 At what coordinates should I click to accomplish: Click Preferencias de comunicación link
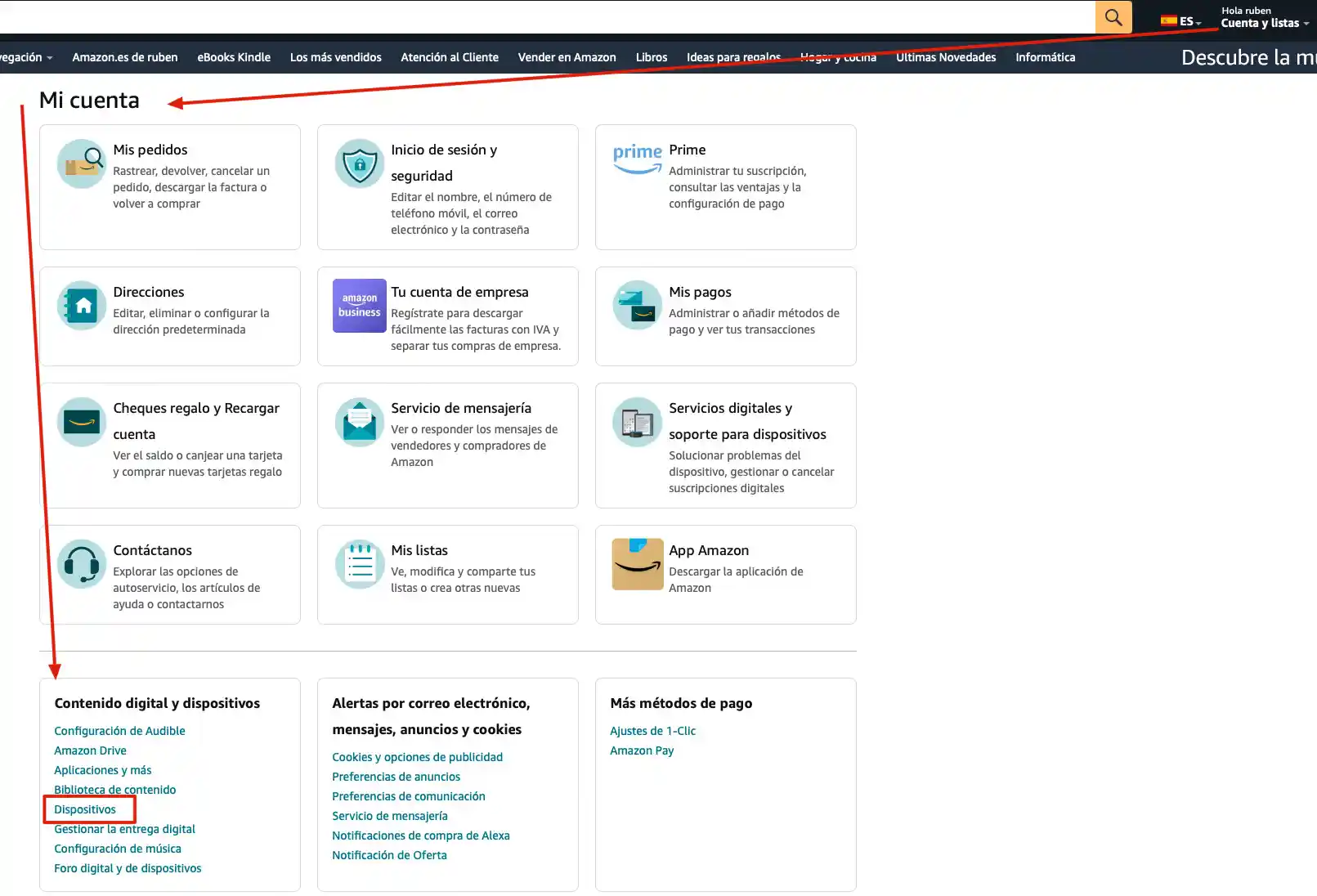pyautogui.click(x=409, y=796)
